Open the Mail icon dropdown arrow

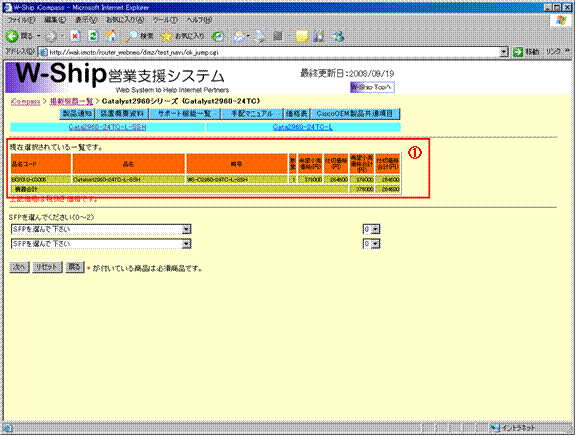click(248, 36)
